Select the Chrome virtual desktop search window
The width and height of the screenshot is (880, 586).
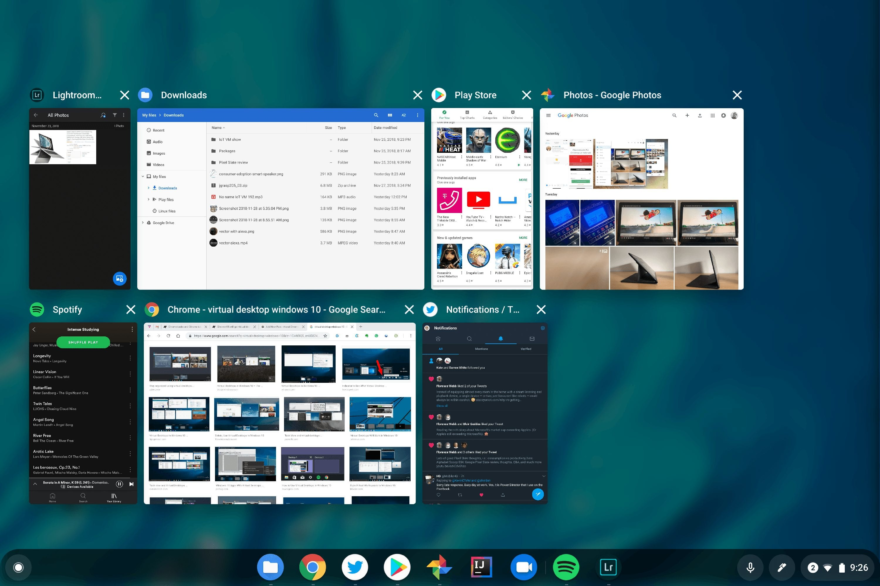[279, 413]
